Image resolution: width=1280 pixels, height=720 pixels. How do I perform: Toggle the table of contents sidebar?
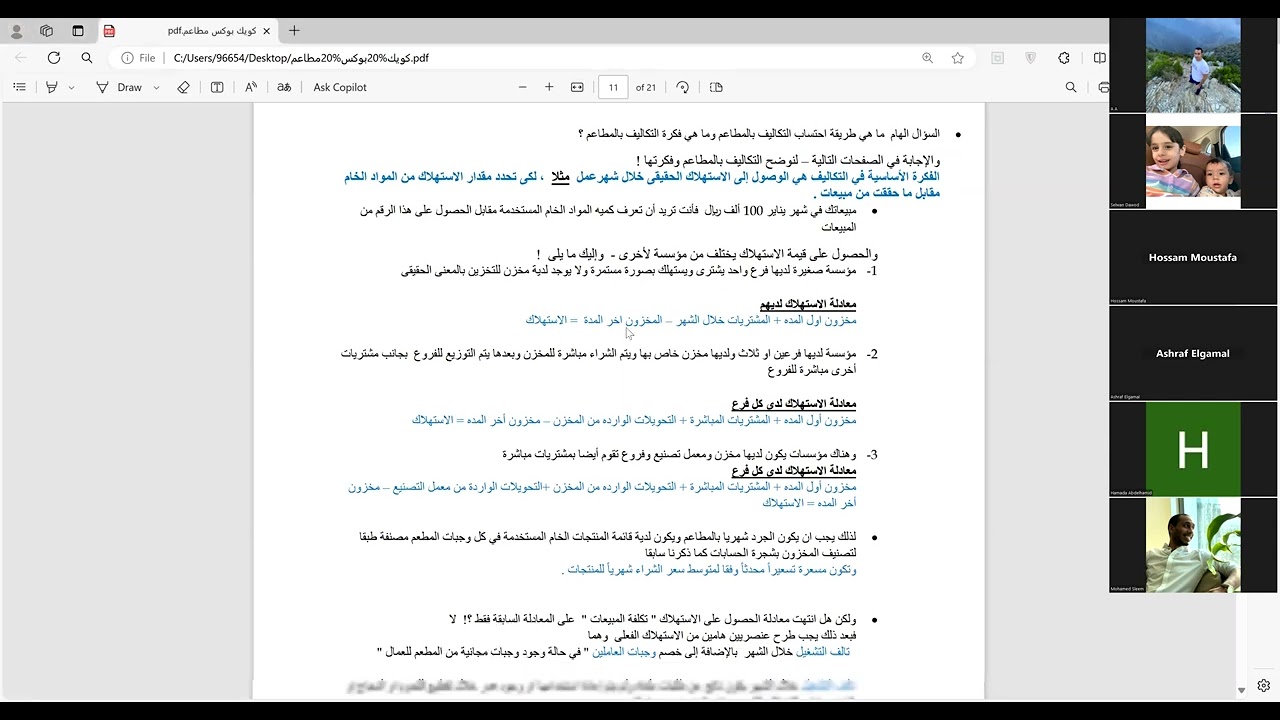[x=19, y=87]
